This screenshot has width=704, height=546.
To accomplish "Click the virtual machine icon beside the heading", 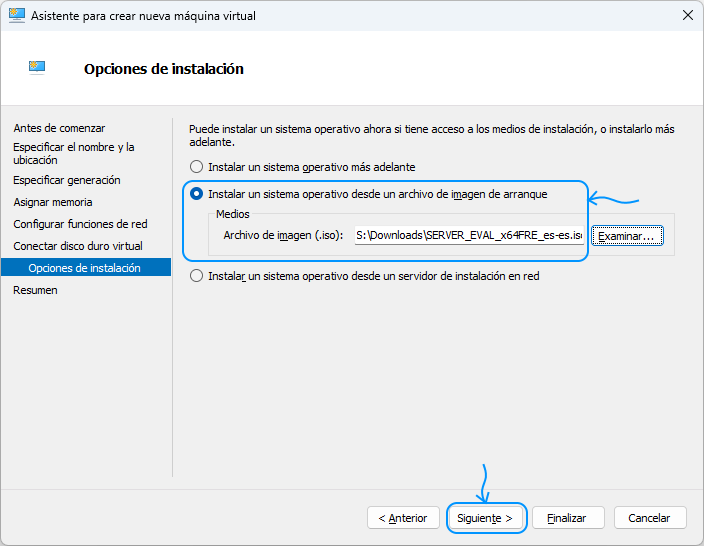I will pyautogui.click(x=37, y=68).
